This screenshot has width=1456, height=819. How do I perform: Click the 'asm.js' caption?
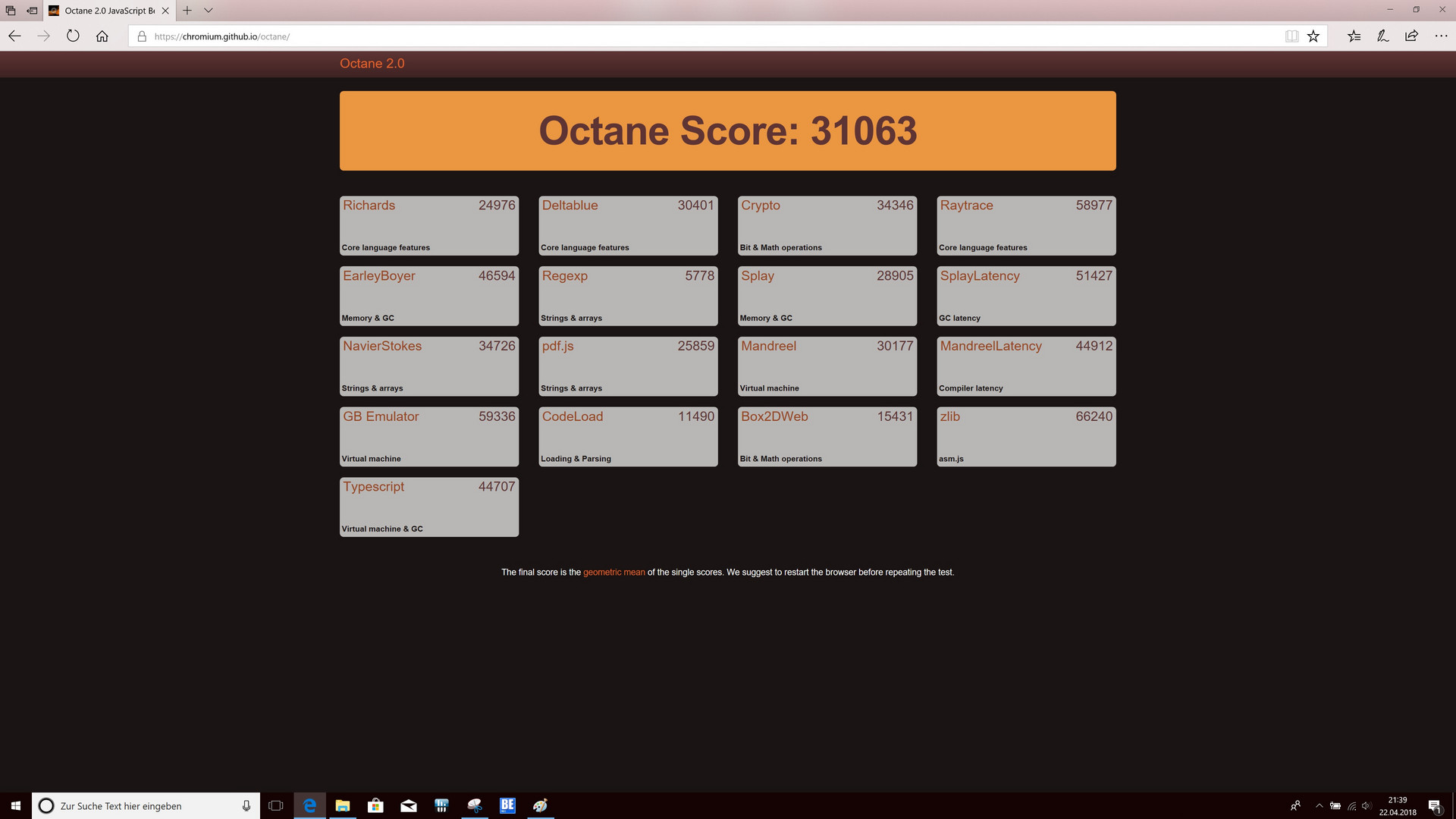coord(951,459)
